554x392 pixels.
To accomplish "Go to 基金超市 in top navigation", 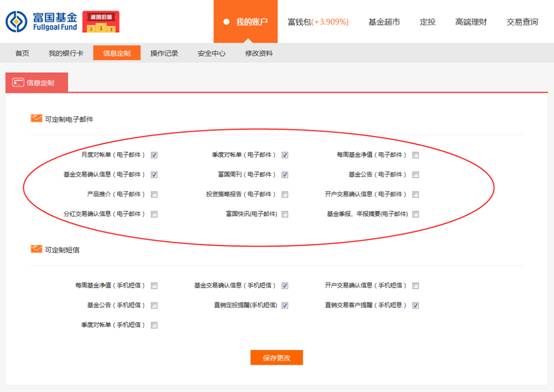I will pos(384,22).
